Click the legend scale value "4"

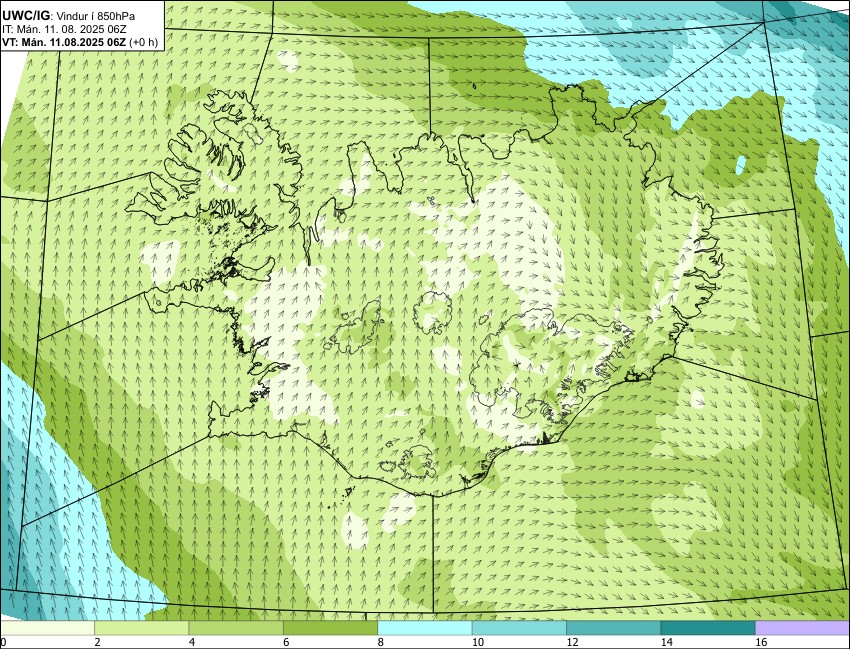(191, 642)
